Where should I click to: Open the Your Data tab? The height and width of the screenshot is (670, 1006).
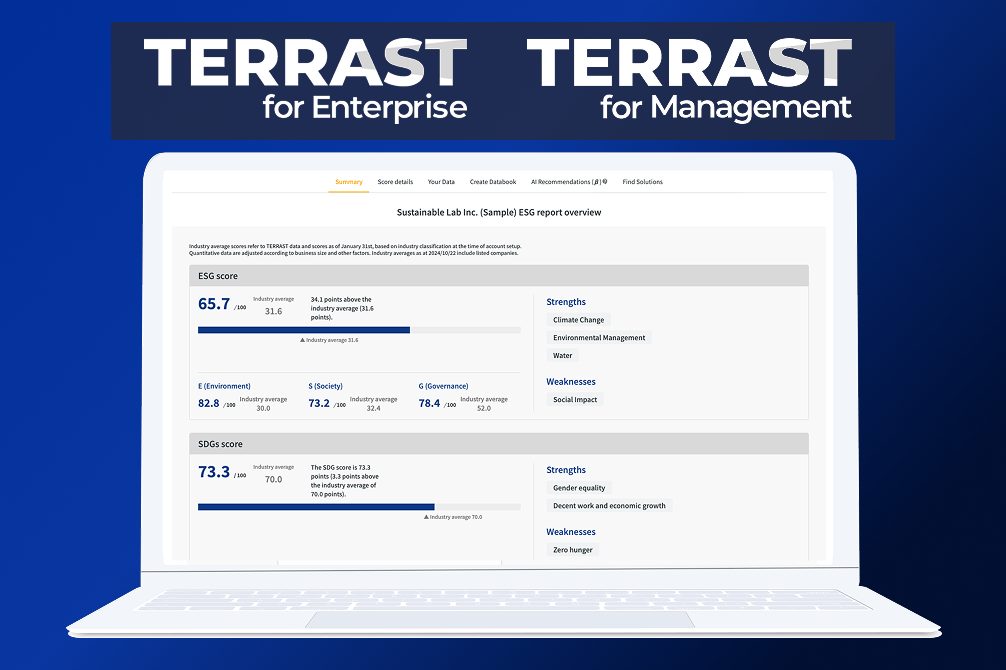coord(441,181)
